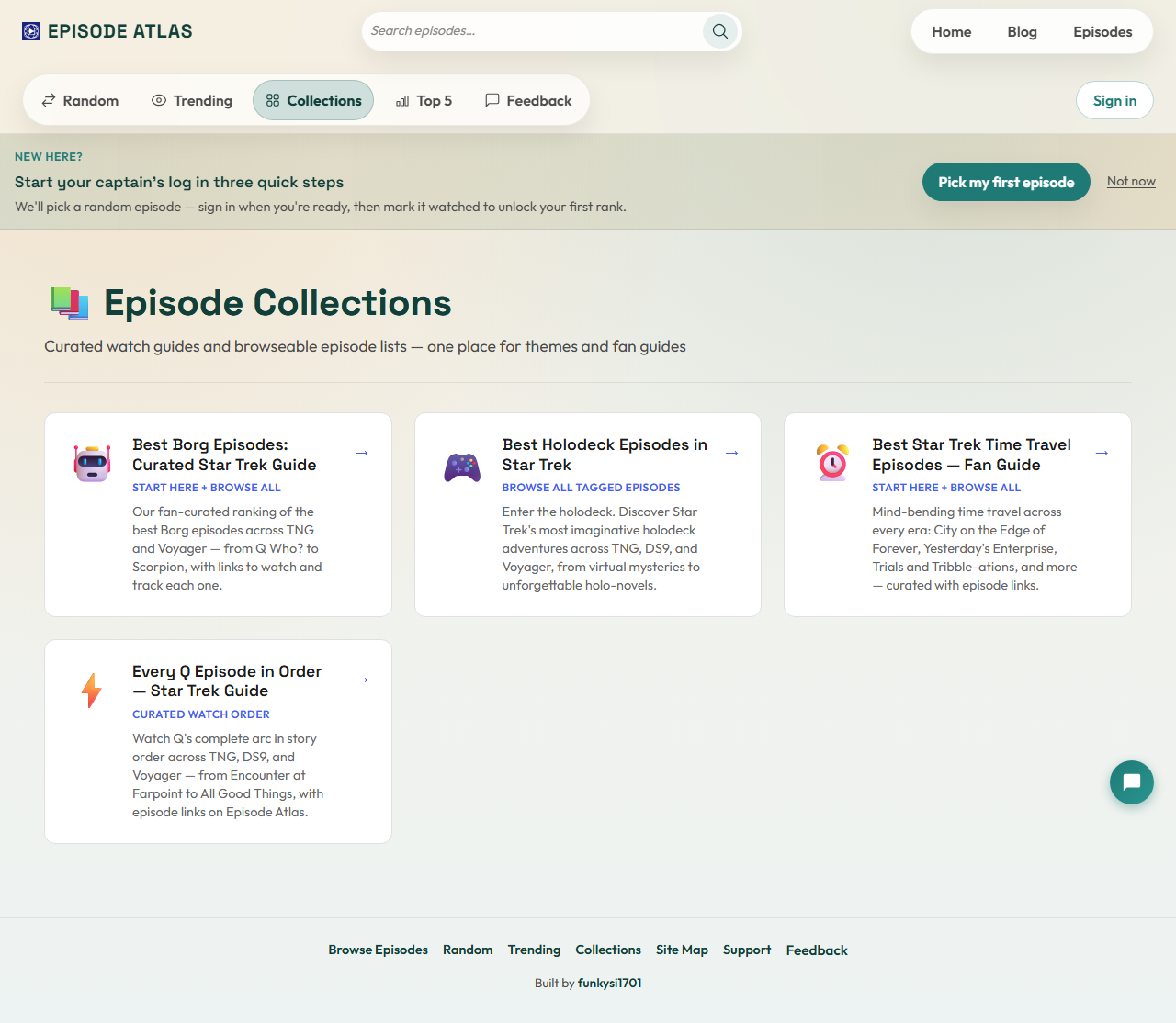Open Best Holodeck Episodes in Star Trek

click(605, 455)
